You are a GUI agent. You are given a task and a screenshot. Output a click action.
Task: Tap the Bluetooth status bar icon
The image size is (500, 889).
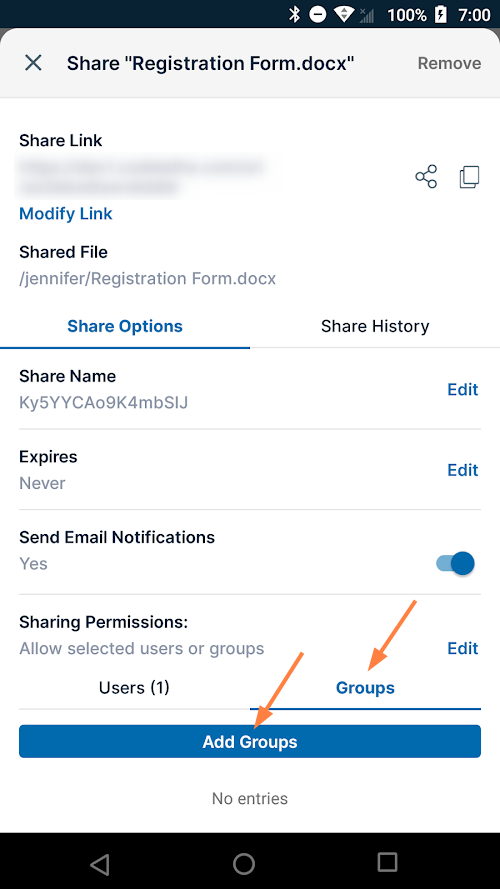(294, 14)
